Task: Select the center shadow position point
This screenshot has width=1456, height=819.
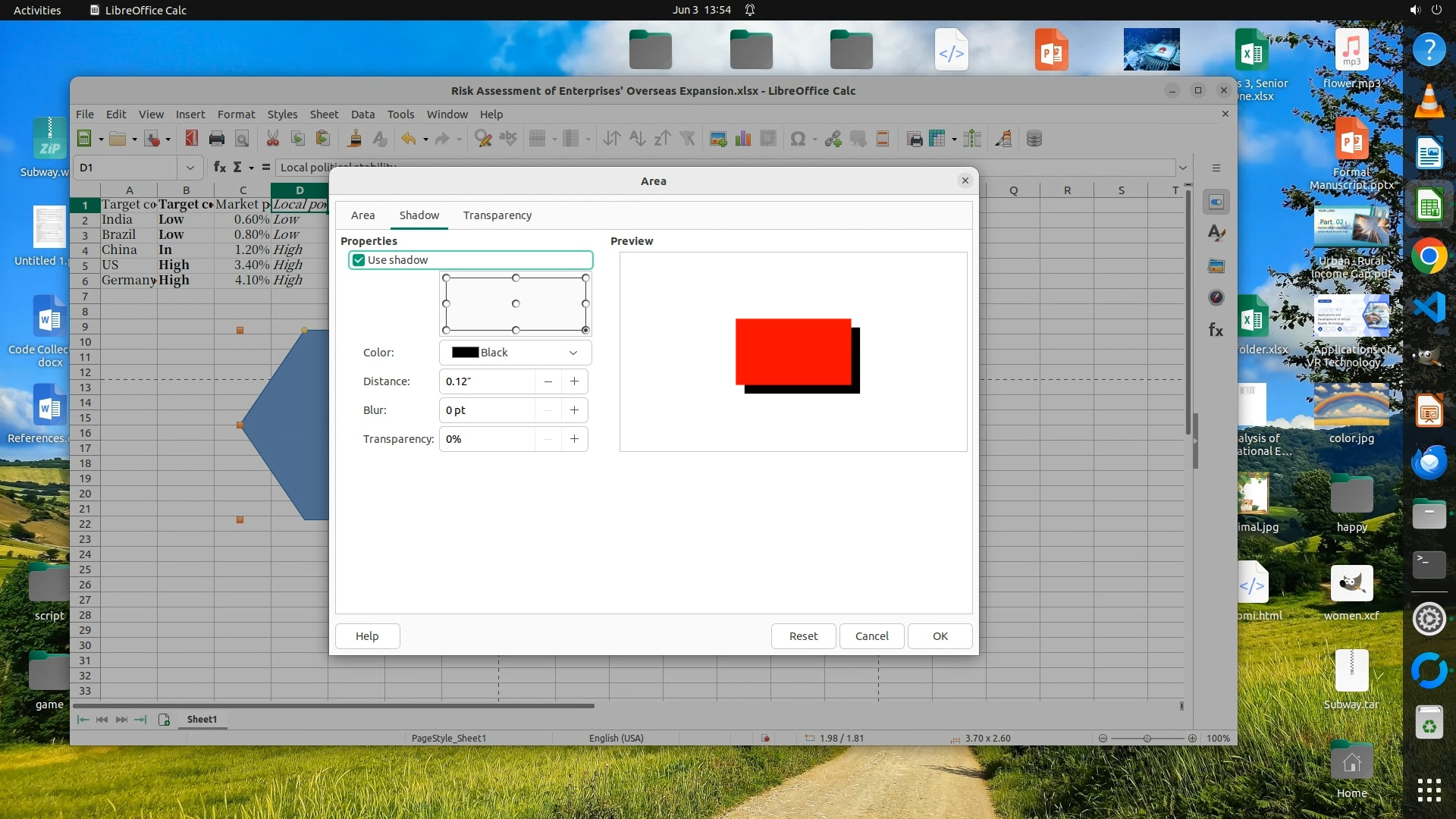Action: pos(516,303)
